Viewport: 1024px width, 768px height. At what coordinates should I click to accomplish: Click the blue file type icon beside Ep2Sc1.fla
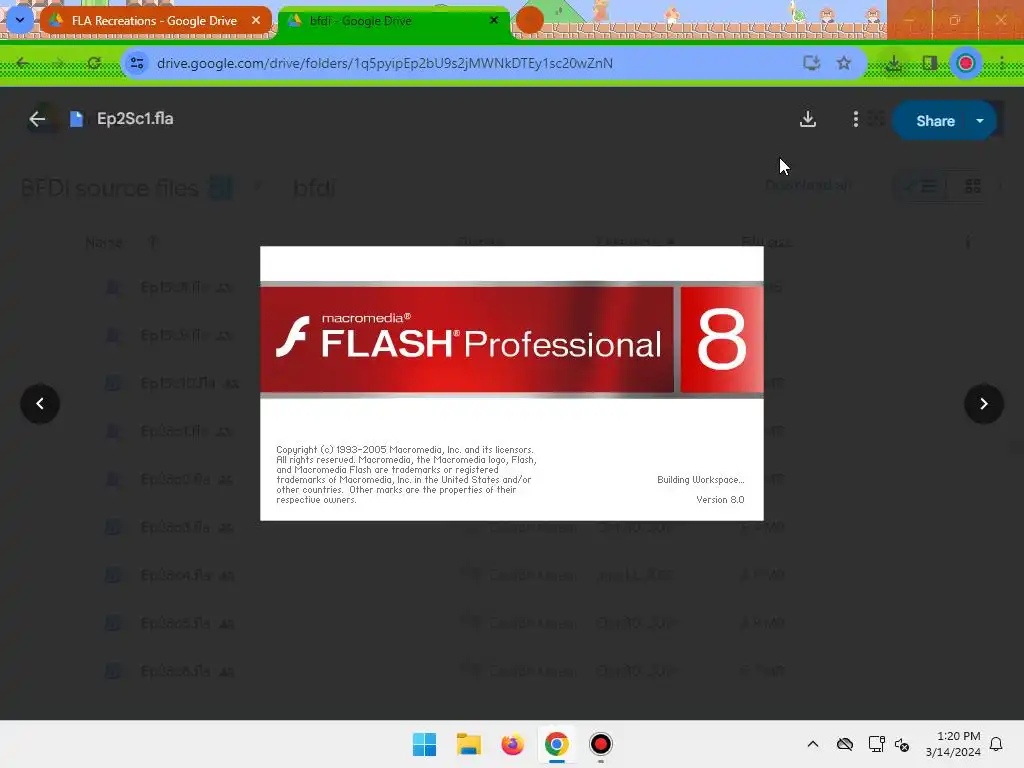click(76, 119)
